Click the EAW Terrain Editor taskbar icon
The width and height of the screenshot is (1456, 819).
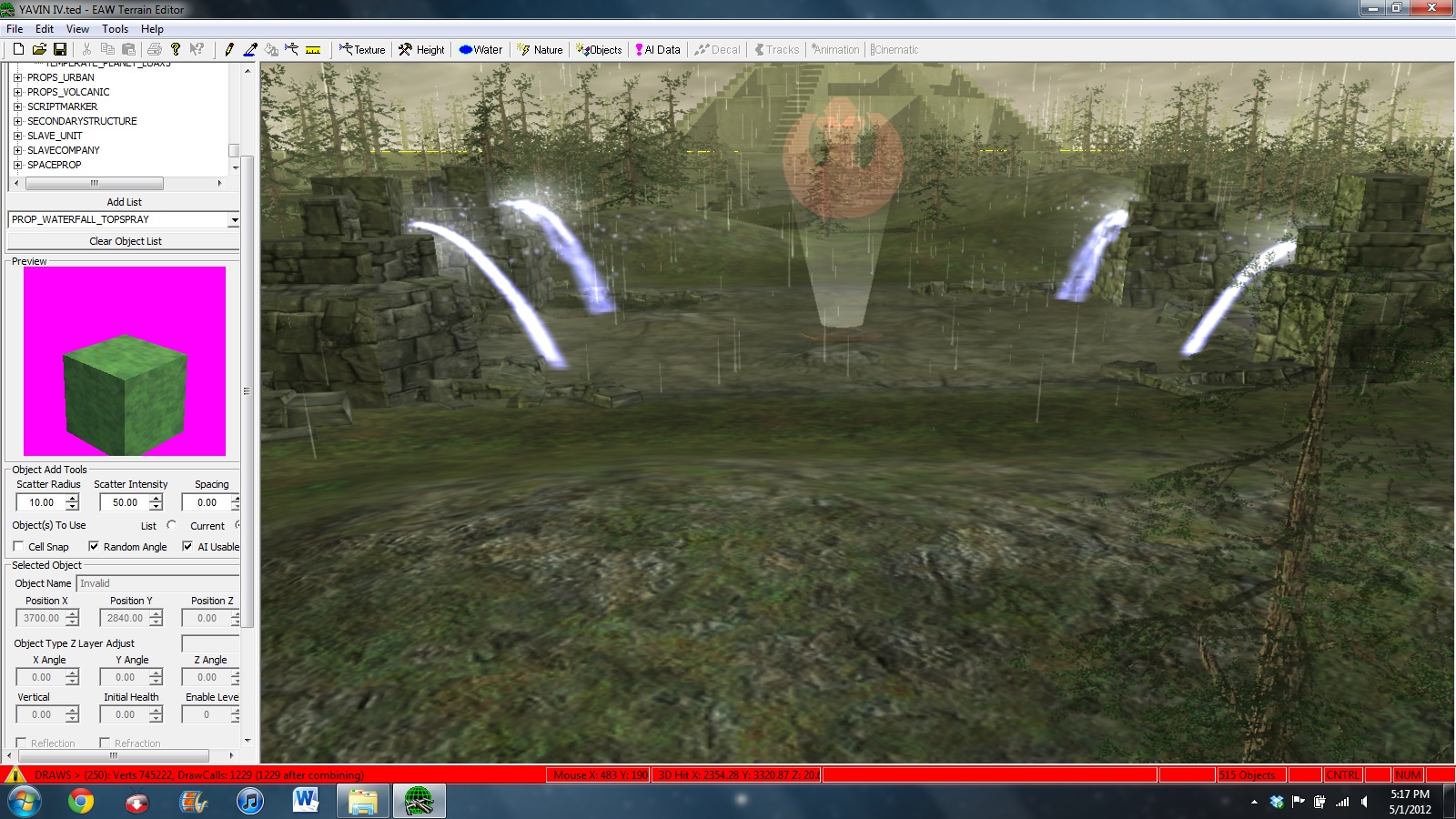419,802
